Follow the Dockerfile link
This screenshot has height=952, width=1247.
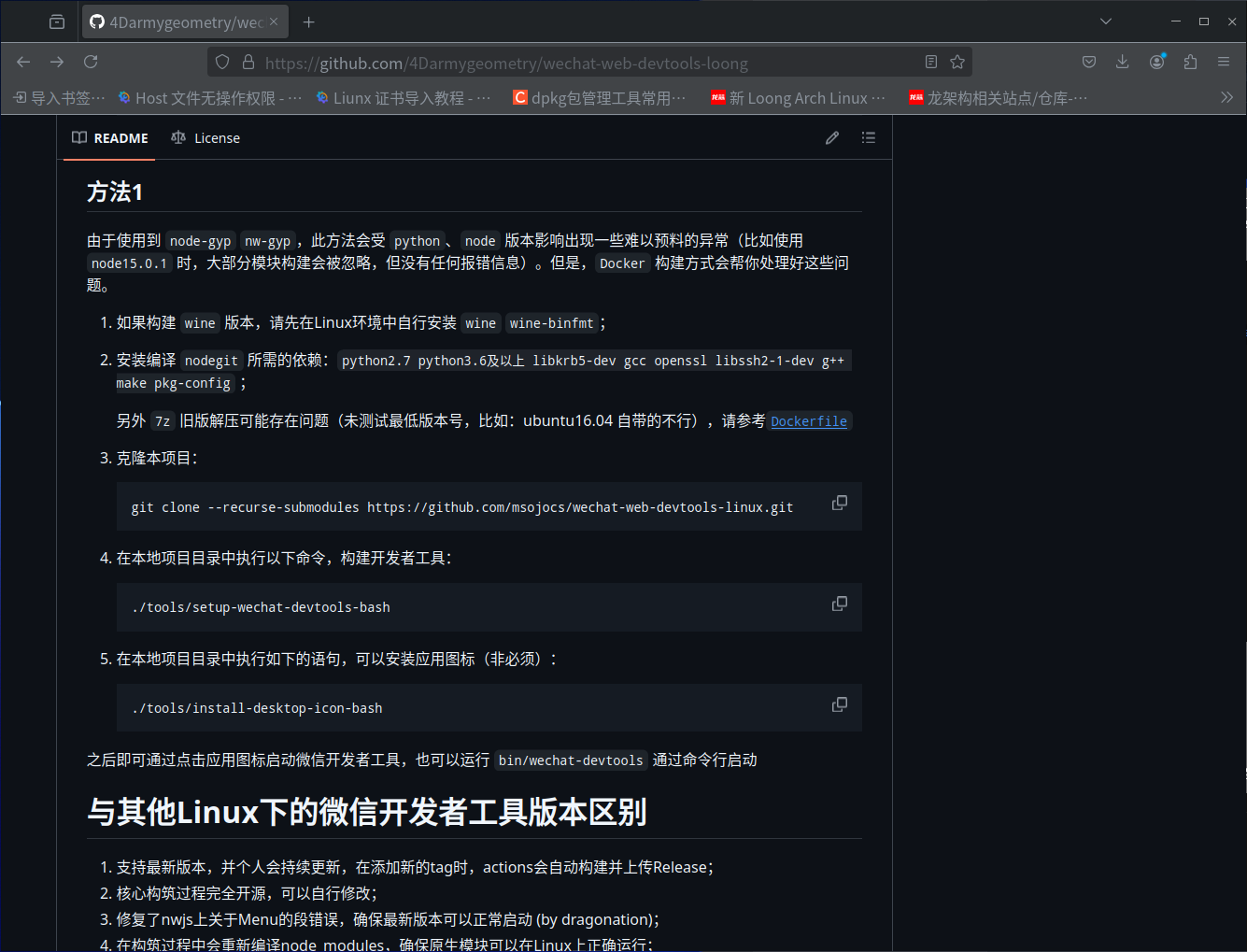point(809,421)
